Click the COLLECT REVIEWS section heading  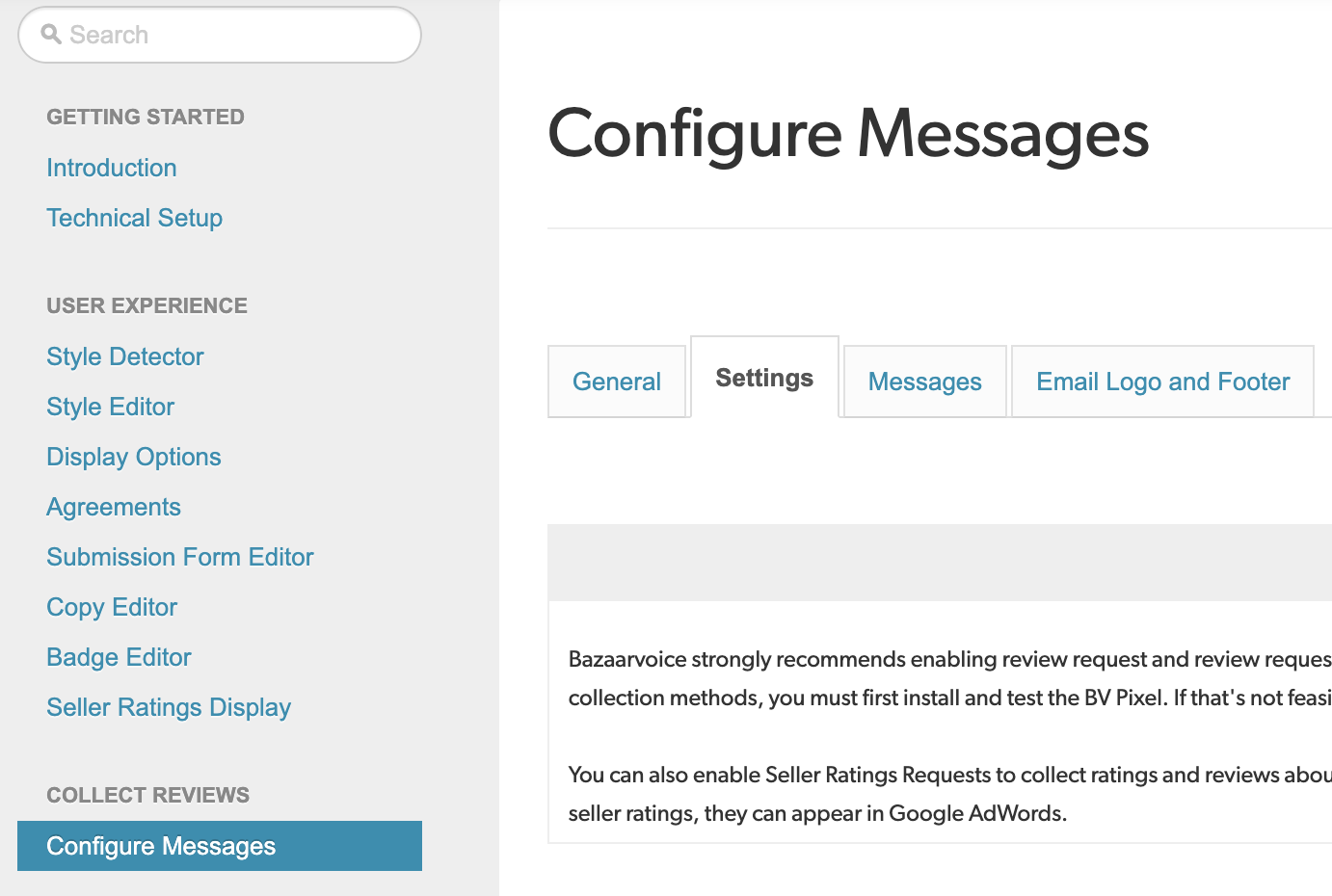tap(148, 795)
